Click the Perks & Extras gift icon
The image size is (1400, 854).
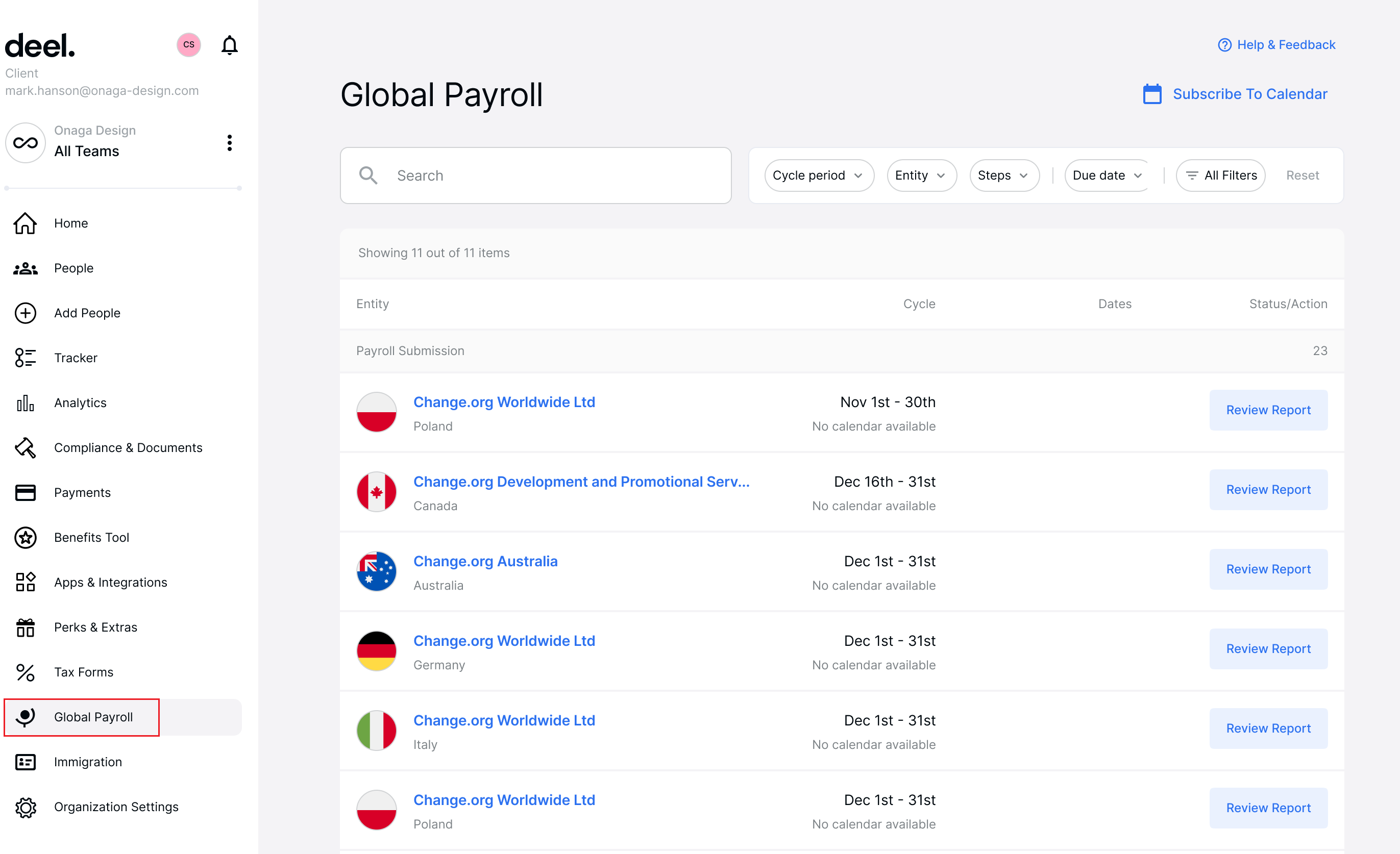coord(25,627)
